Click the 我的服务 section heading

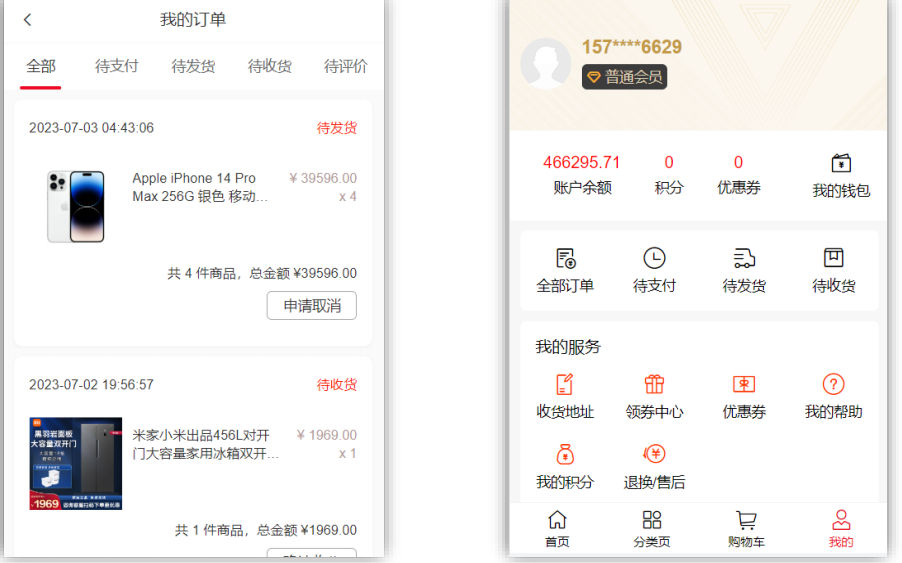coord(568,347)
